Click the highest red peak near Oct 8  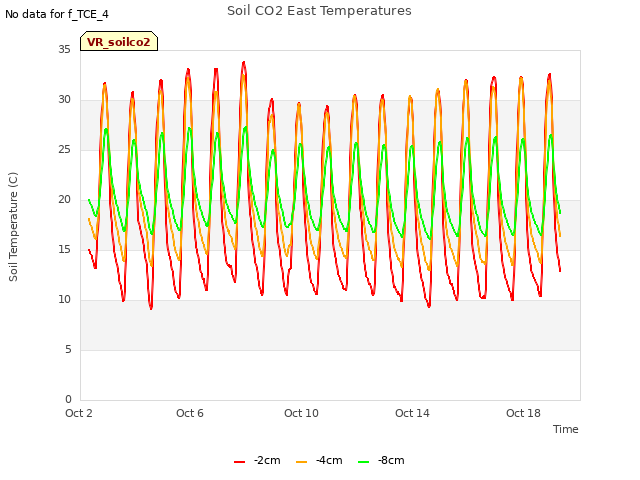tap(244, 62)
